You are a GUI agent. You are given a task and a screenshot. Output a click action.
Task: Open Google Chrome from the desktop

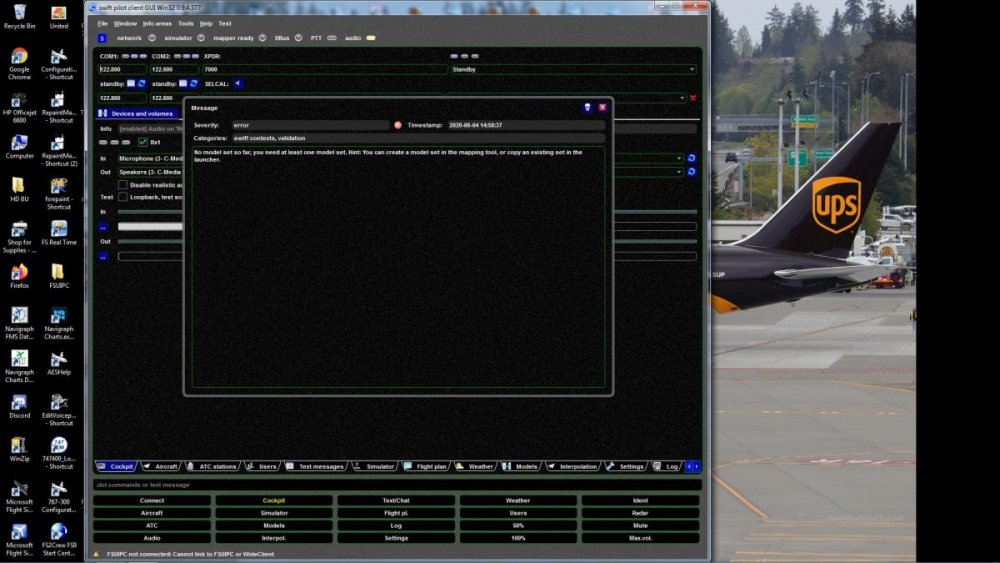[x=19, y=64]
